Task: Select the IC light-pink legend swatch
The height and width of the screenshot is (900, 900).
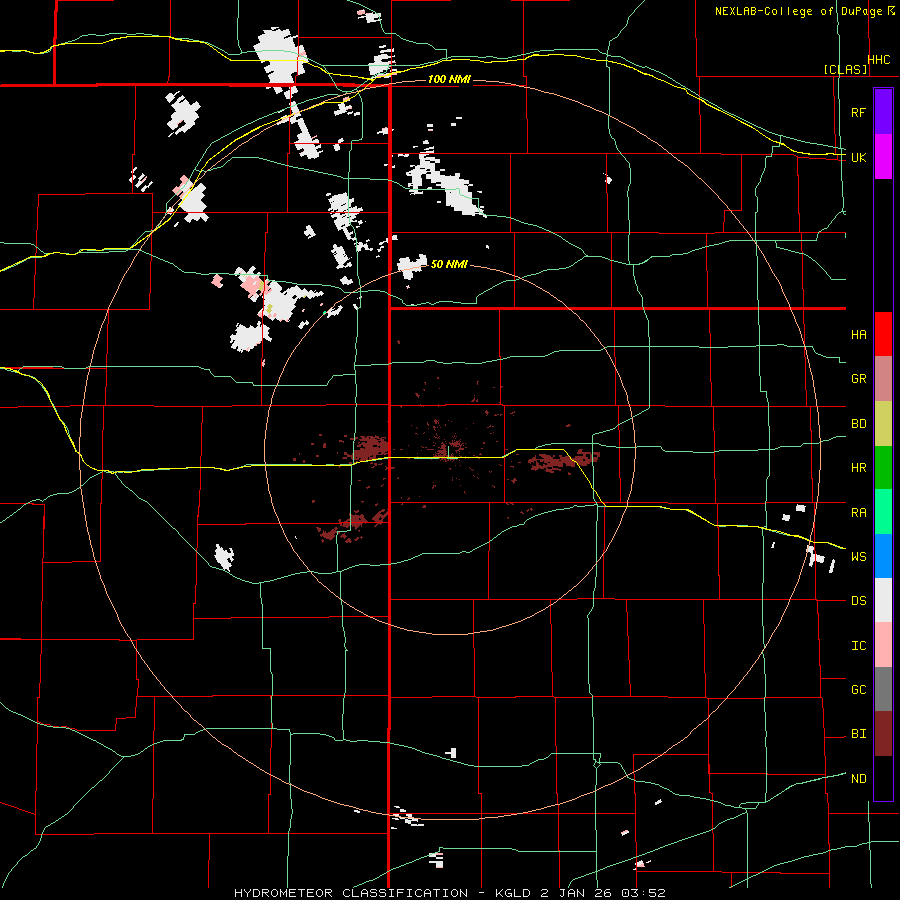Action: coord(883,645)
